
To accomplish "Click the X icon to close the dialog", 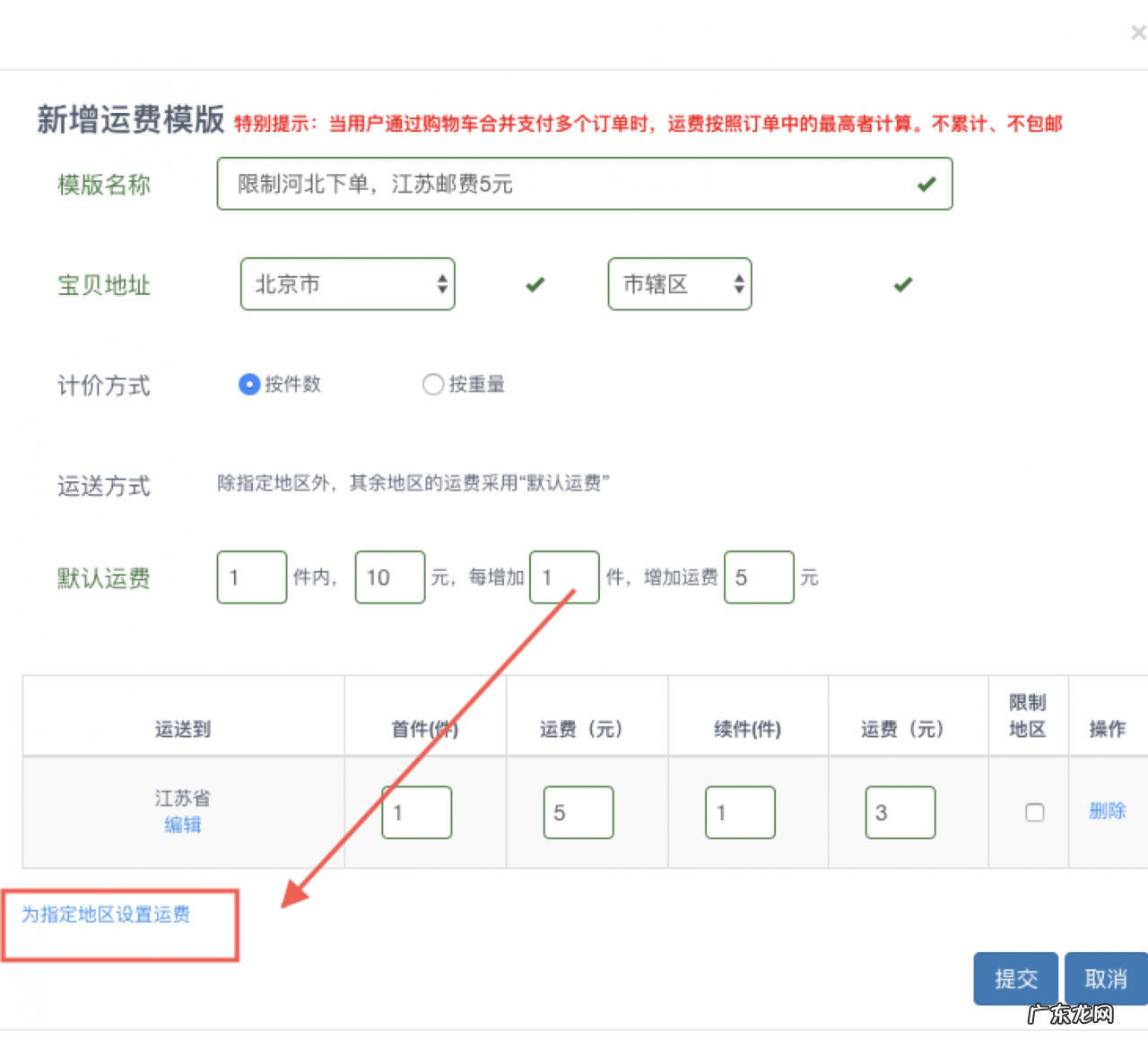I will pos(1136,32).
